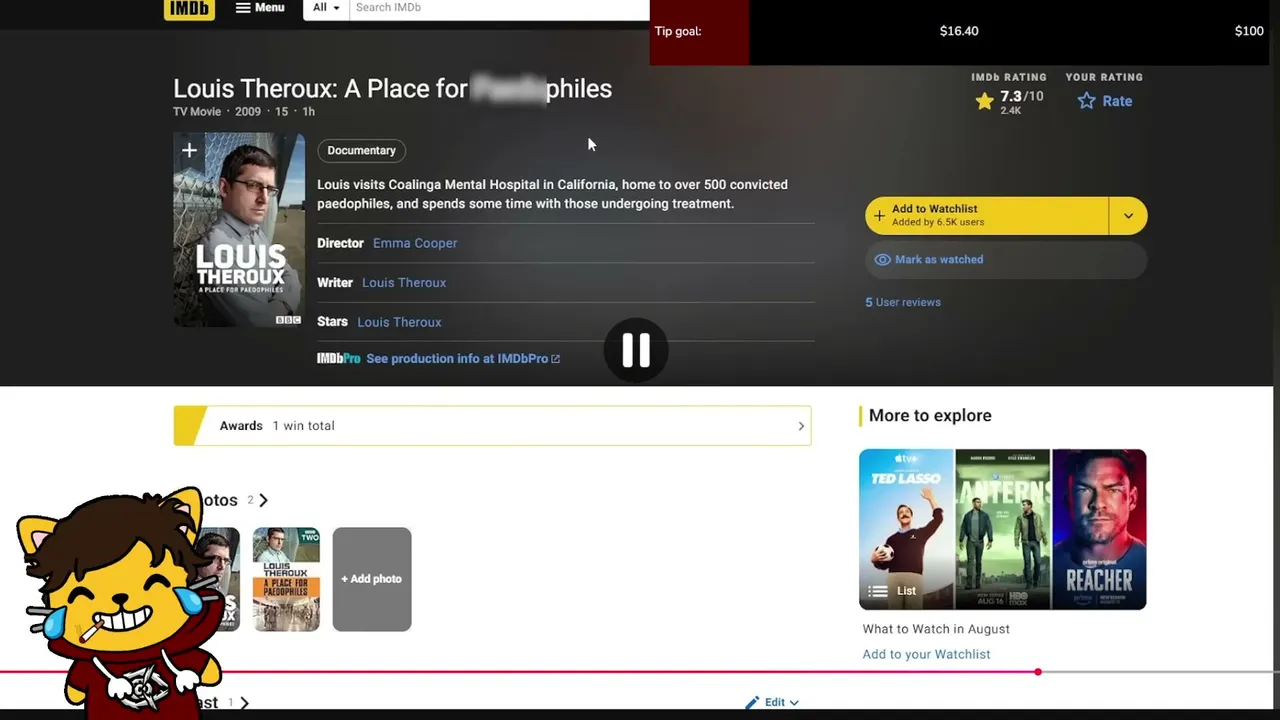Viewport: 1280px width, 720px height.
Task: Click Add to your Watchlist link
Action: pyautogui.click(x=926, y=654)
